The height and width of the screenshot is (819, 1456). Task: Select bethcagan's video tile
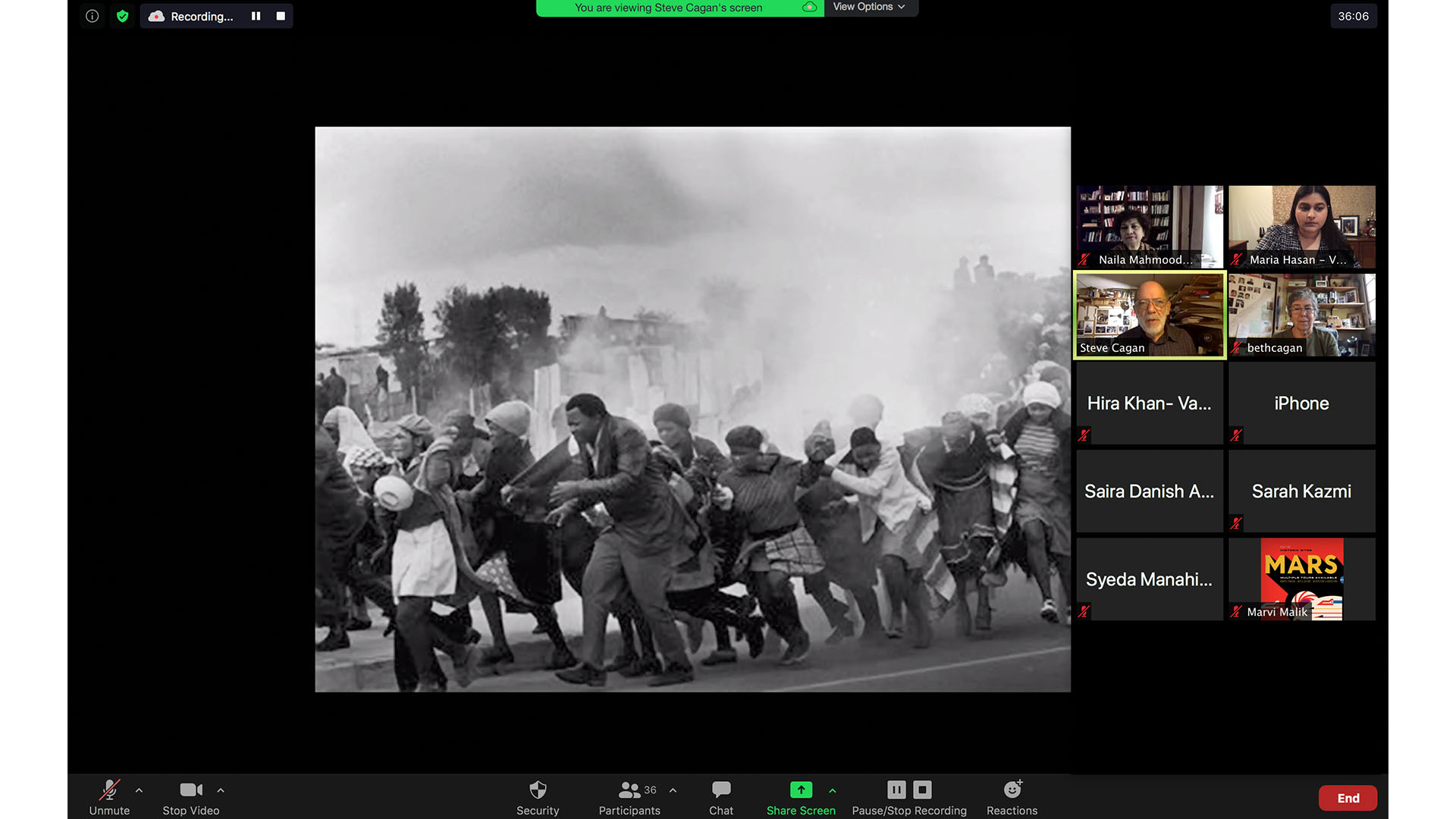[x=1302, y=315]
